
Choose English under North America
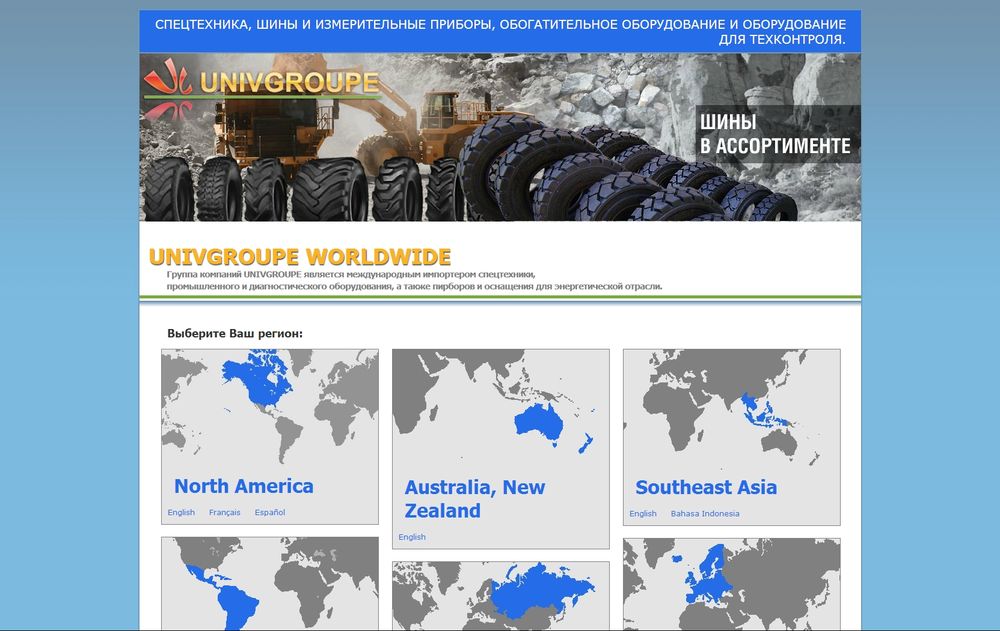[x=181, y=512]
